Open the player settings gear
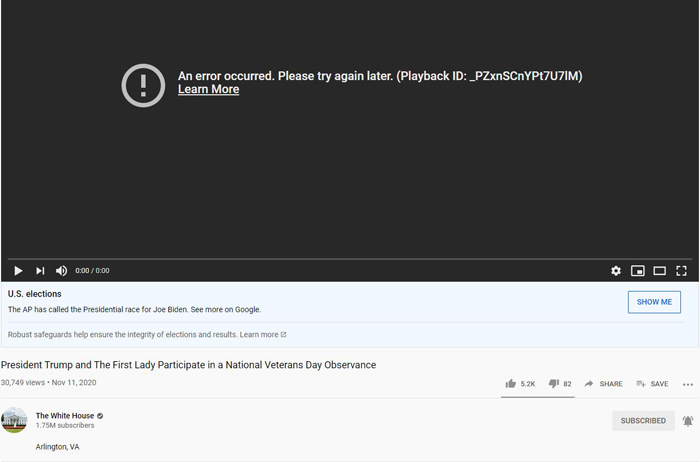Viewport: 700px width, 462px height. 616,271
